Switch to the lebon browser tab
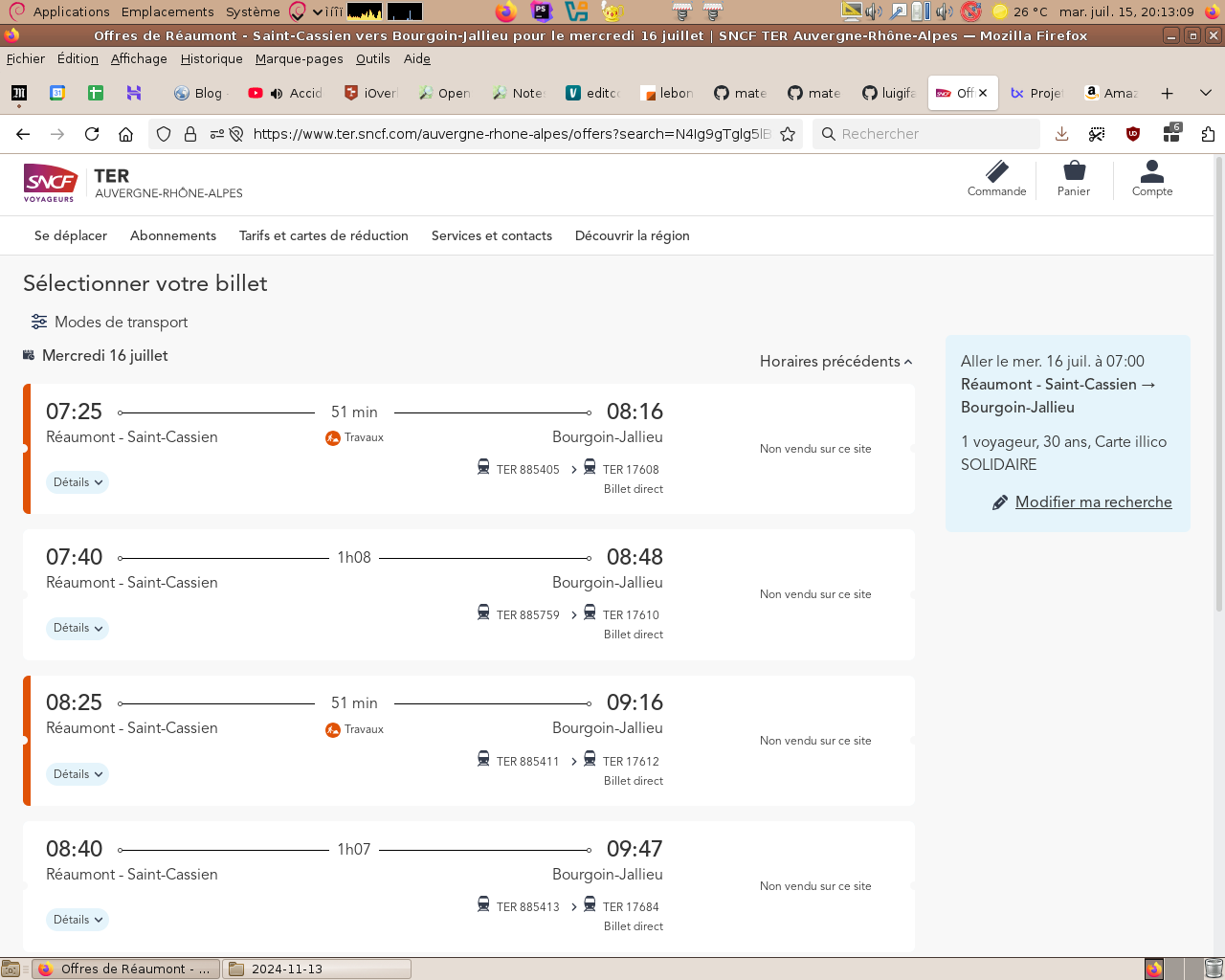This screenshot has width=1225, height=980. point(669,93)
